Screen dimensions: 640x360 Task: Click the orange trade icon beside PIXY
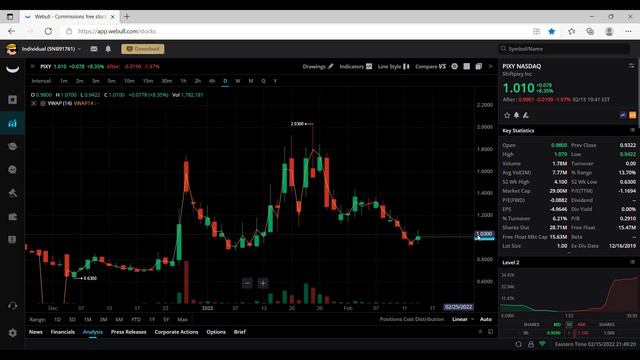(632, 116)
